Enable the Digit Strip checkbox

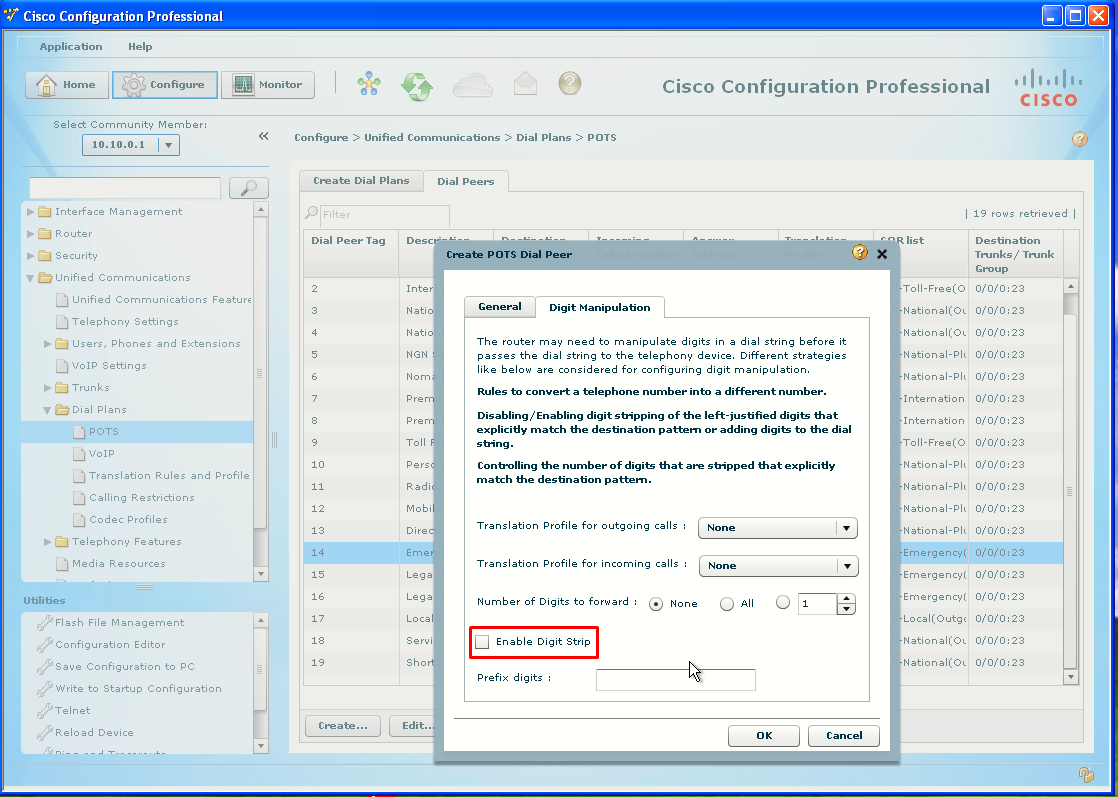(x=483, y=642)
